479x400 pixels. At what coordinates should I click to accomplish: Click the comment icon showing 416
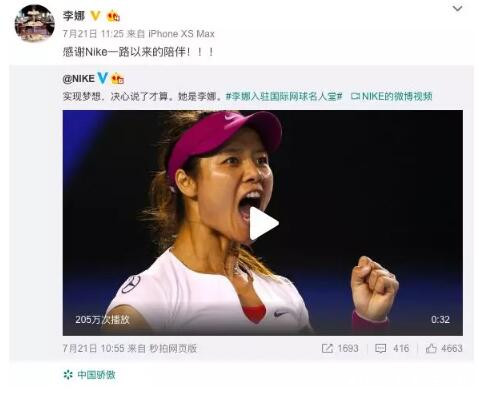tap(380, 349)
